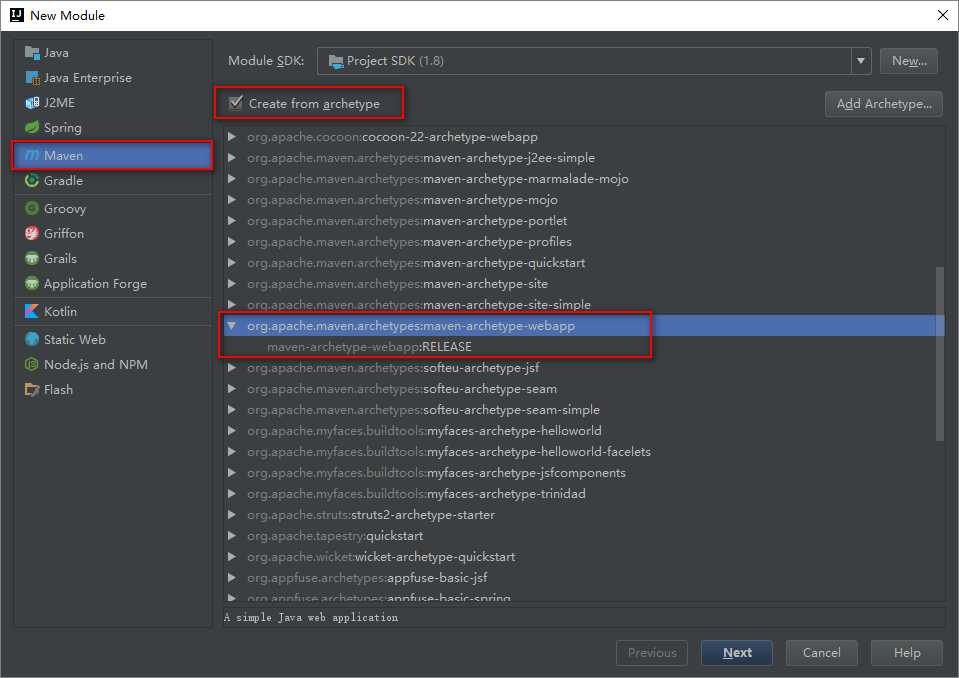Select maven-archetype-mojo row
This screenshot has height=678, width=959.
point(584,200)
